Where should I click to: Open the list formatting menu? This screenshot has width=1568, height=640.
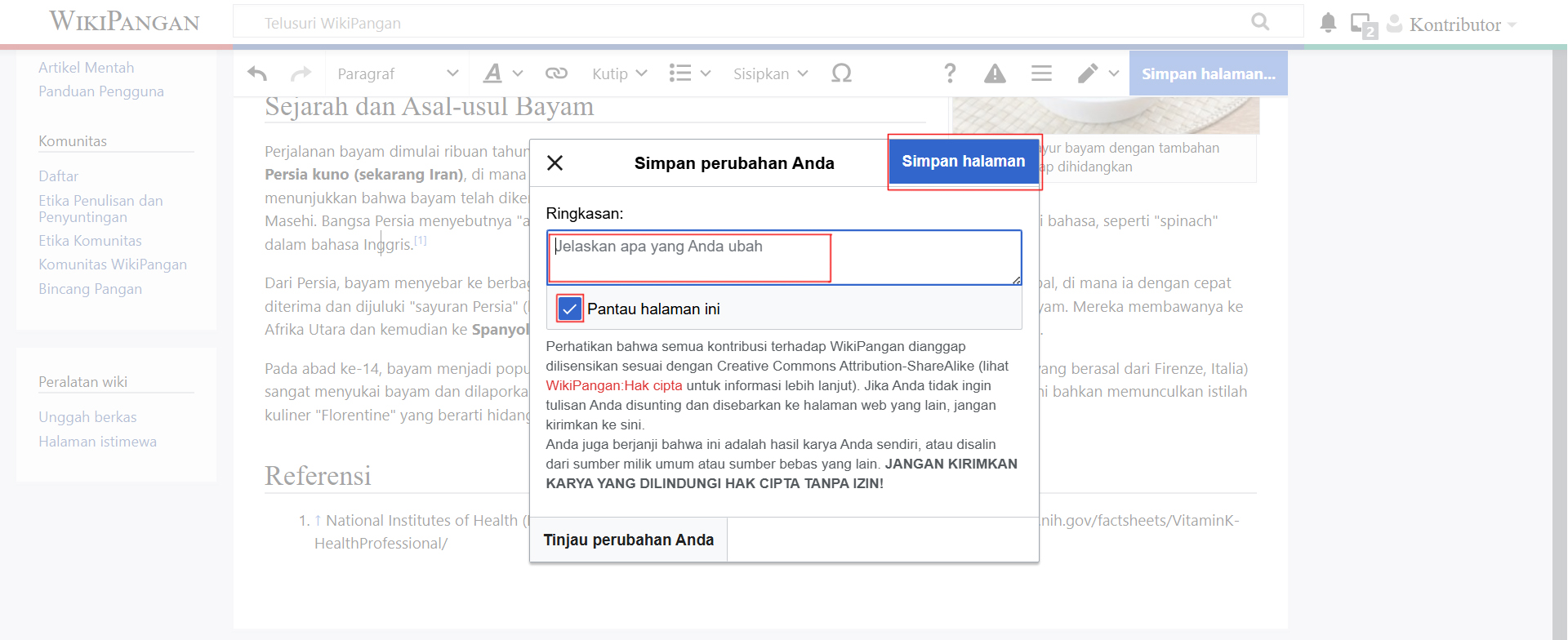[689, 73]
